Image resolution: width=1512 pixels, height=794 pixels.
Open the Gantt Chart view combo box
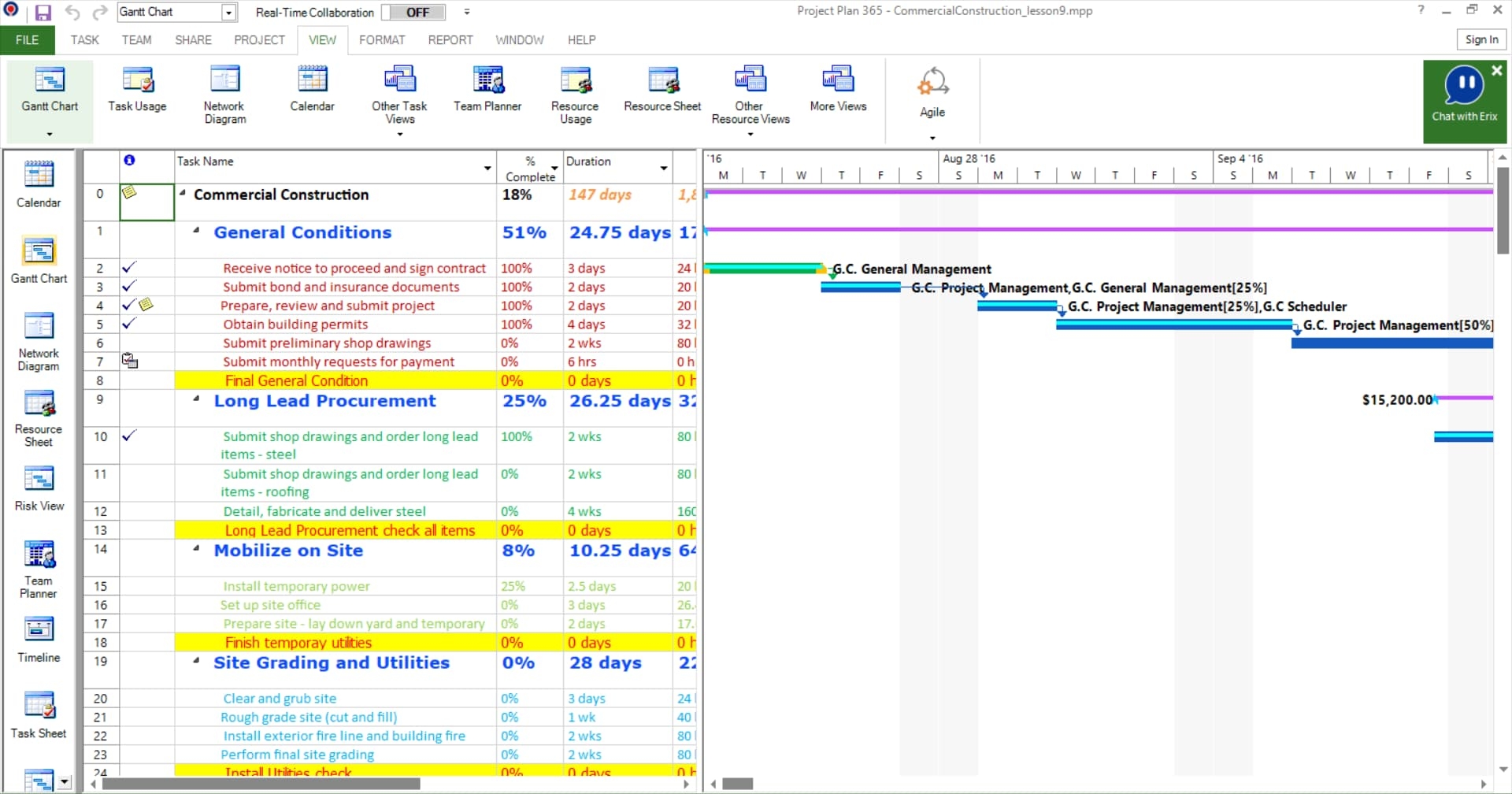click(228, 13)
